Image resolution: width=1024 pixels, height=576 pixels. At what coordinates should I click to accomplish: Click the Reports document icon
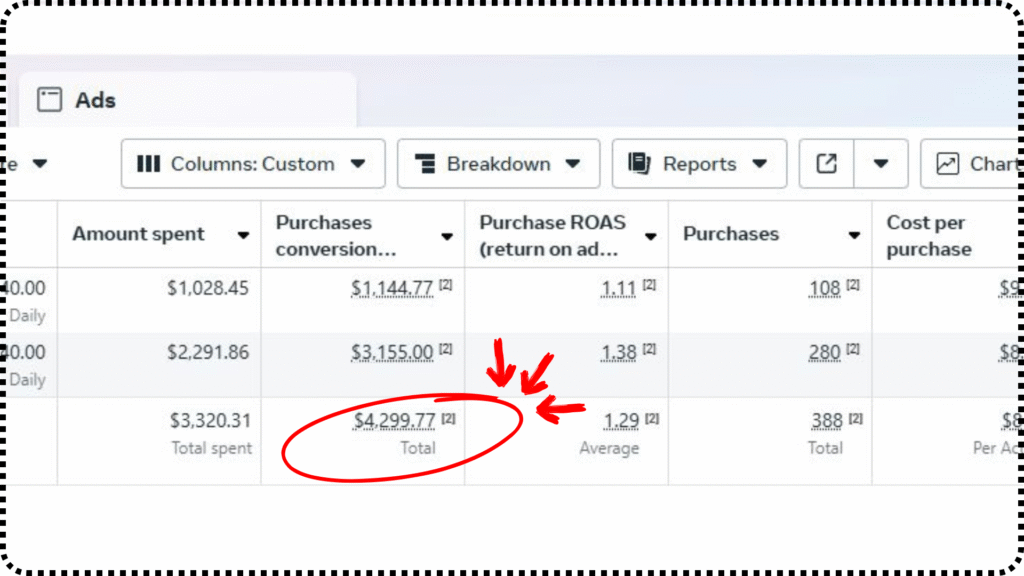pos(639,164)
